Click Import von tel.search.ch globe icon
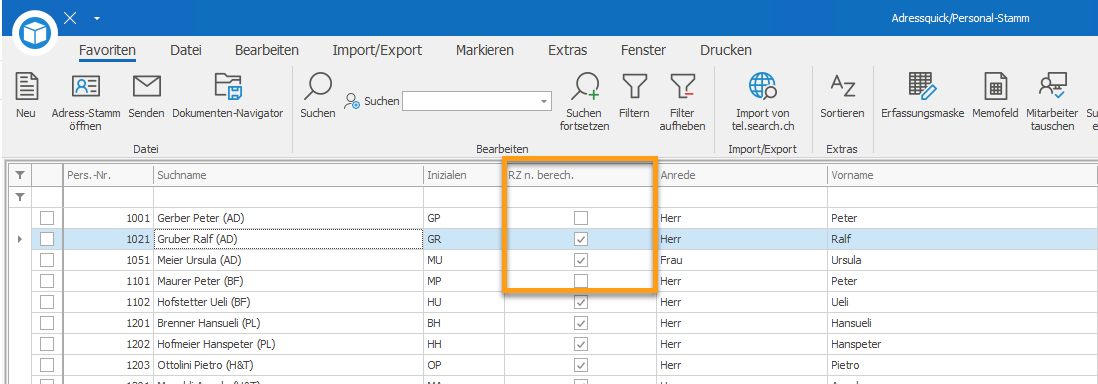This screenshot has height=384, width=1098. tap(762, 86)
